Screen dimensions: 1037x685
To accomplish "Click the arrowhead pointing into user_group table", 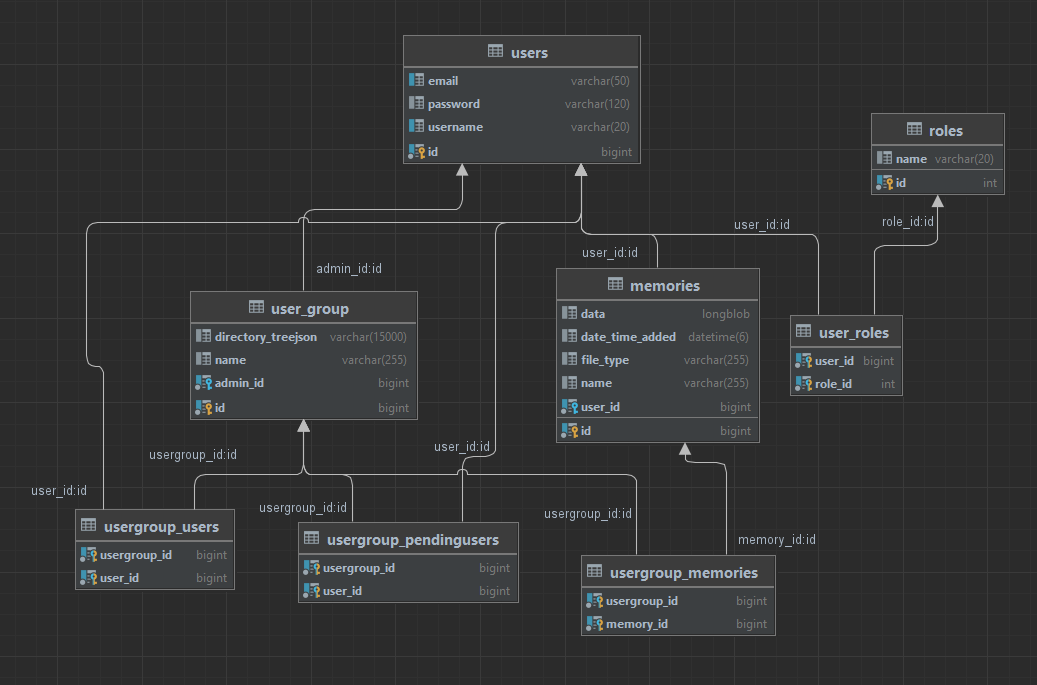I will (304, 425).
